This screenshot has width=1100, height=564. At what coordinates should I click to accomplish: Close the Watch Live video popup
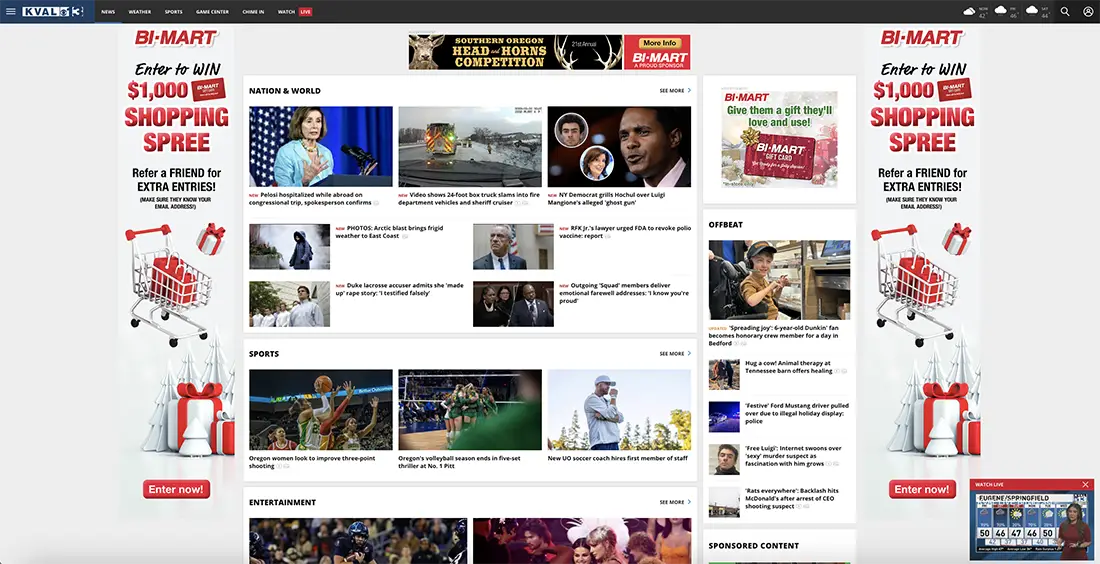[1085, 485]
